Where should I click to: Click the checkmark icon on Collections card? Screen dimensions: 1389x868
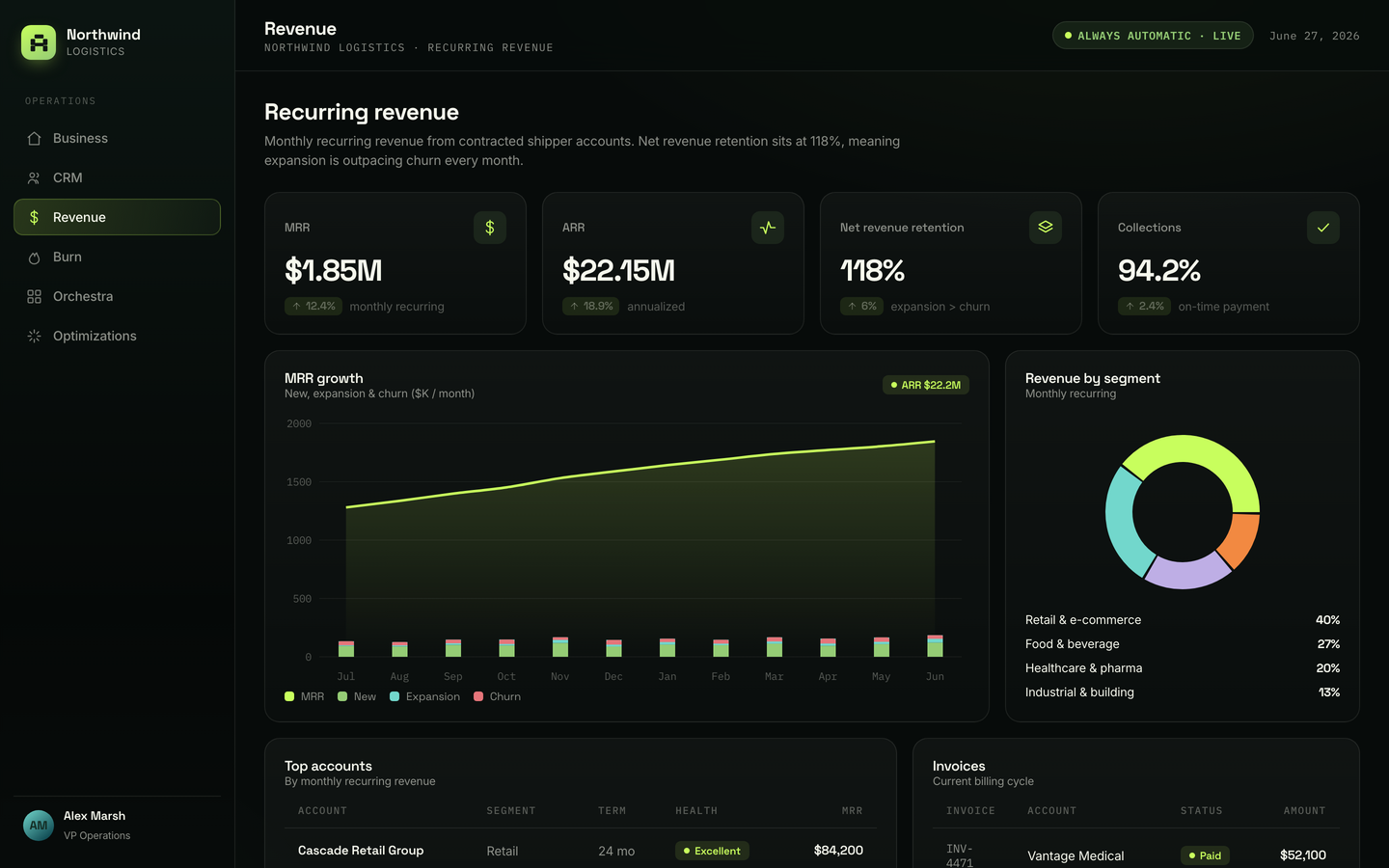[x=1323, y=228]
